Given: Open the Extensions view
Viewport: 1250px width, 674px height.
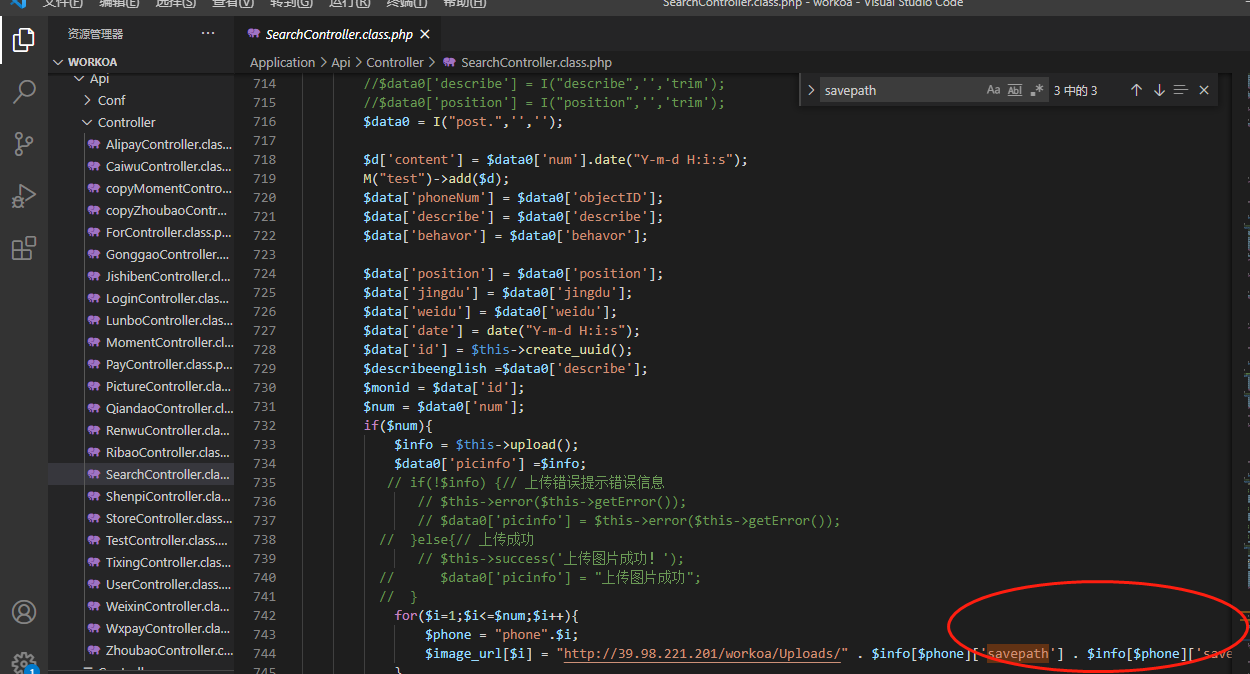Looking at the screenshot, I should [23, 248].
